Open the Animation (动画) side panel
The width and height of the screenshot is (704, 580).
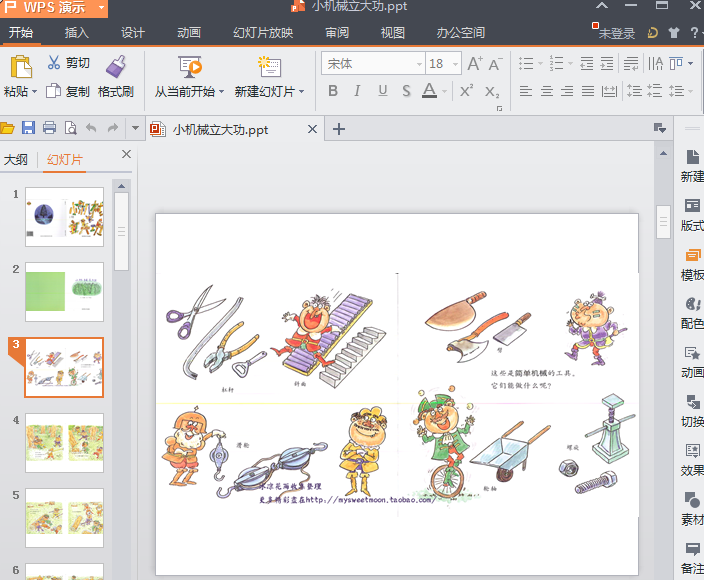692,353
